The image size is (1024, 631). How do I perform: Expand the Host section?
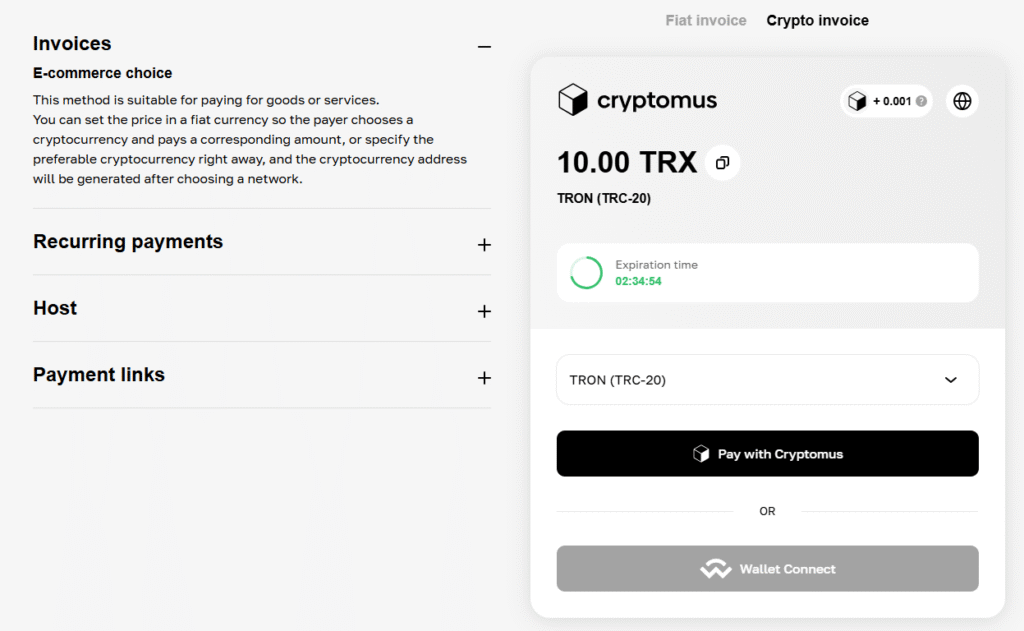click(x=484, y=311)
